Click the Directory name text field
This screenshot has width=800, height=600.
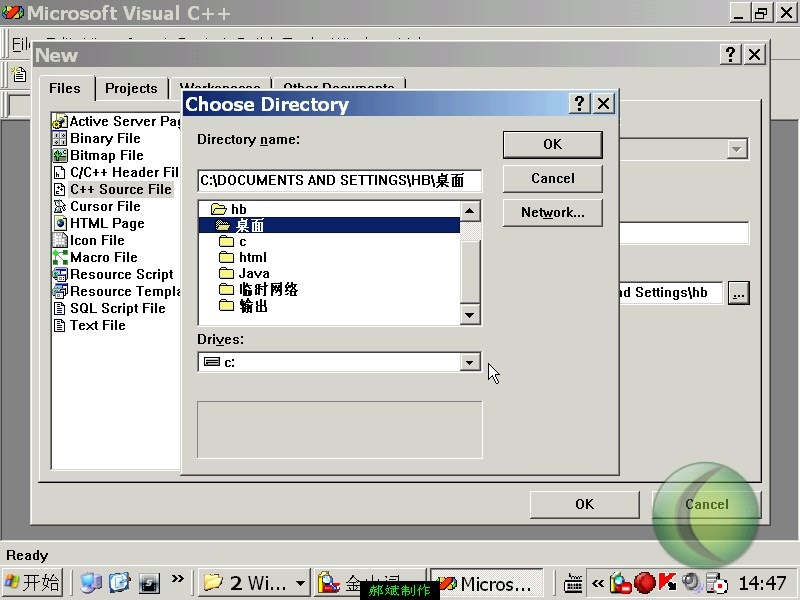point(339,181)
